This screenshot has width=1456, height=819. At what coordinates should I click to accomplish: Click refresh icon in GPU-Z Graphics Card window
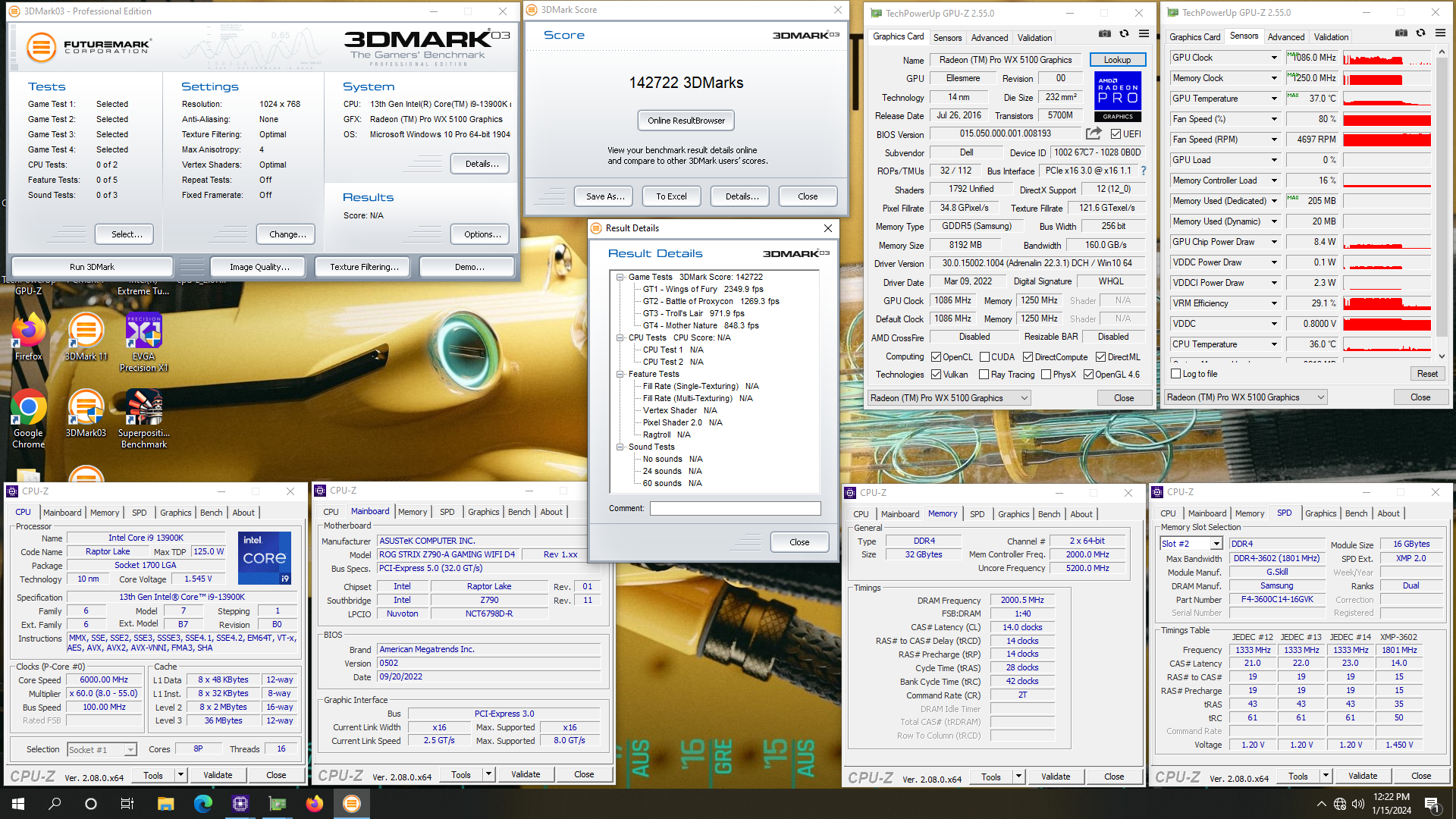pyautogui.click(x=1124, y=34)
